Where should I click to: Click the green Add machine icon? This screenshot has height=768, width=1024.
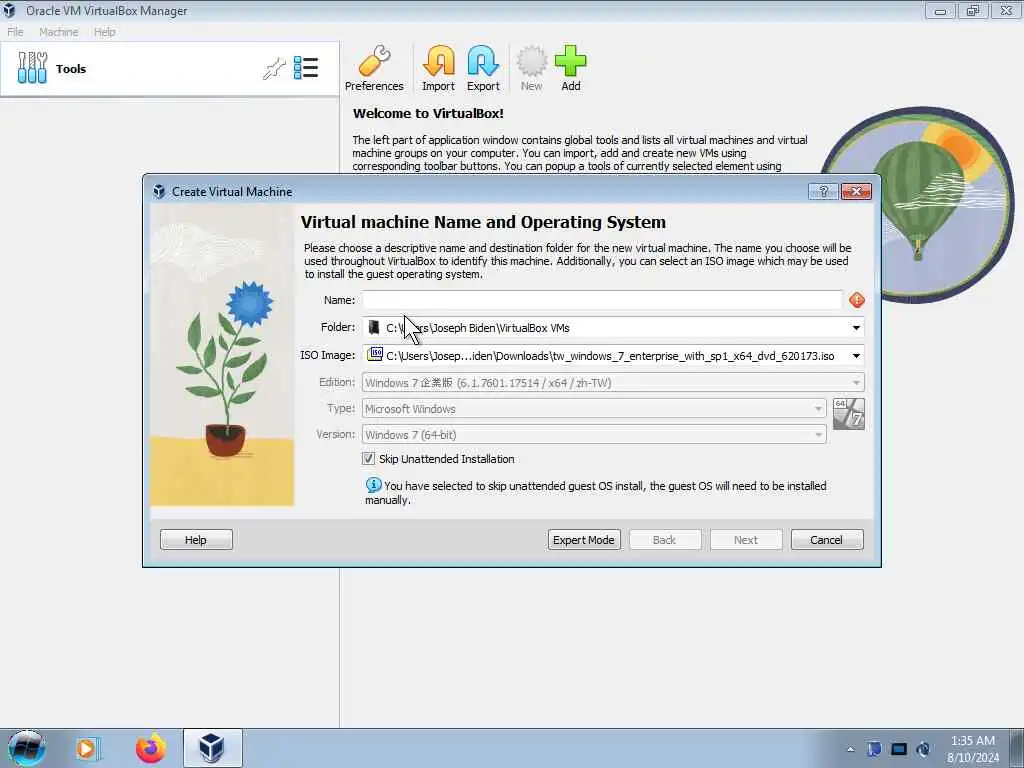[570, 69]
